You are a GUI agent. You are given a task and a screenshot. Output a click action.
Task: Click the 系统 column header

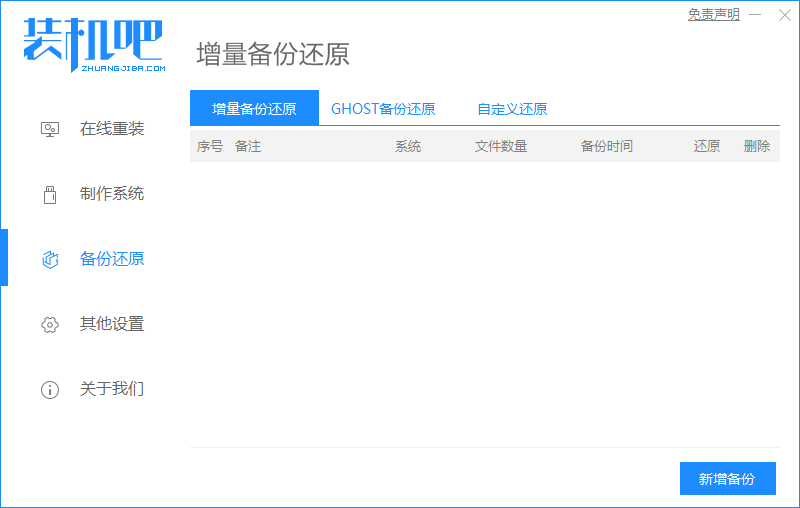point(408,146)
